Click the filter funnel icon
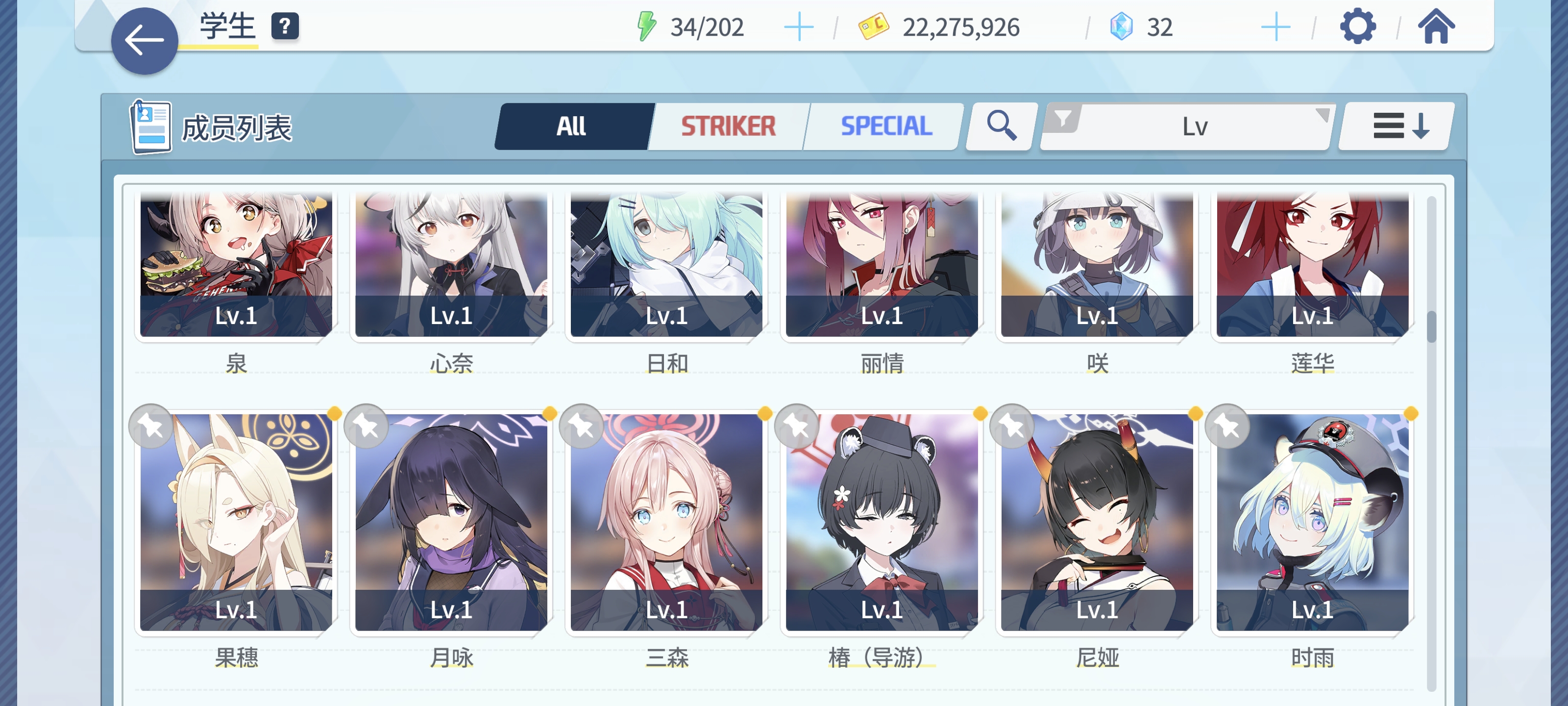 click(1062, 118)
